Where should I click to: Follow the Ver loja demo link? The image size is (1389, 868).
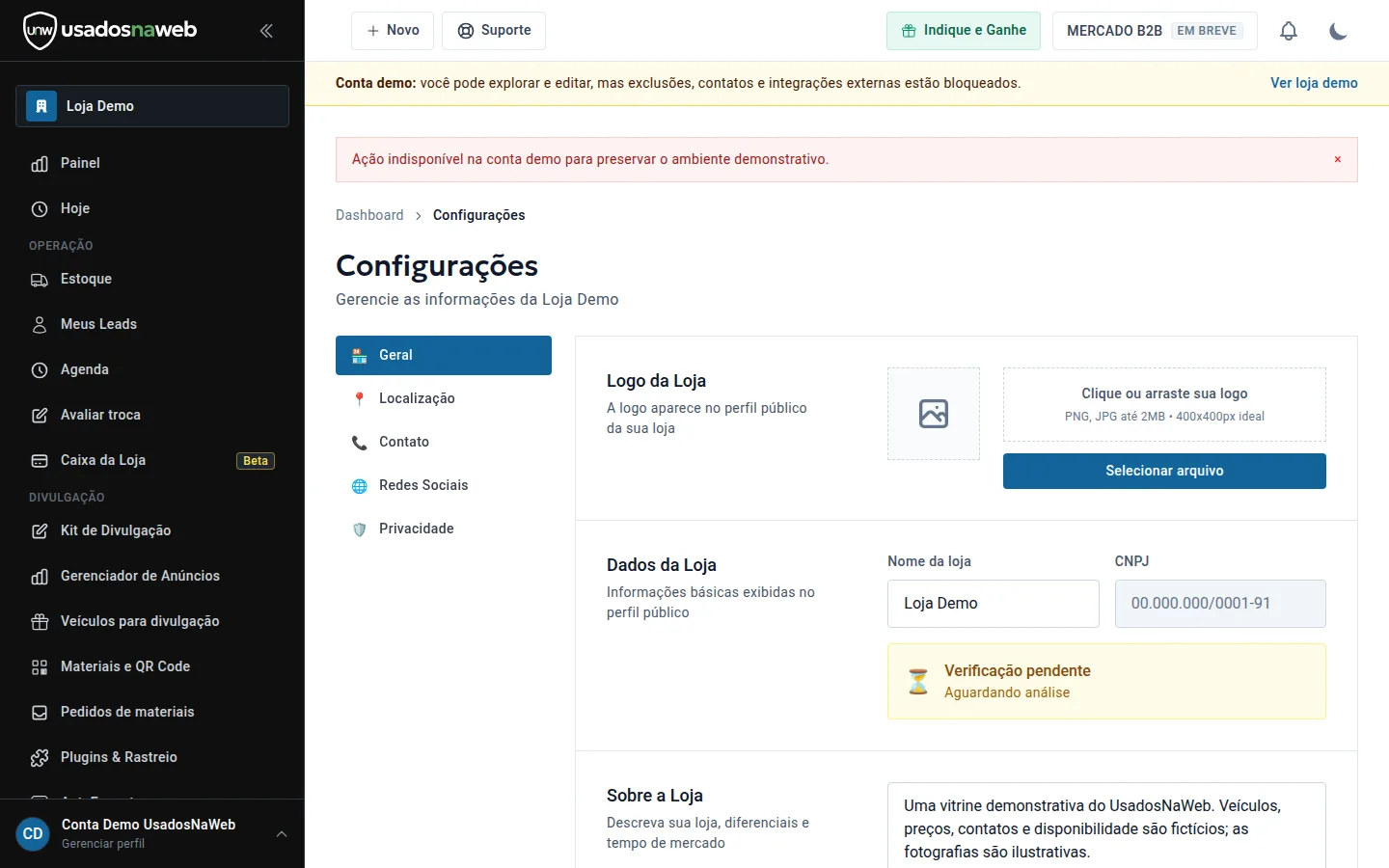pos(1314,83)
